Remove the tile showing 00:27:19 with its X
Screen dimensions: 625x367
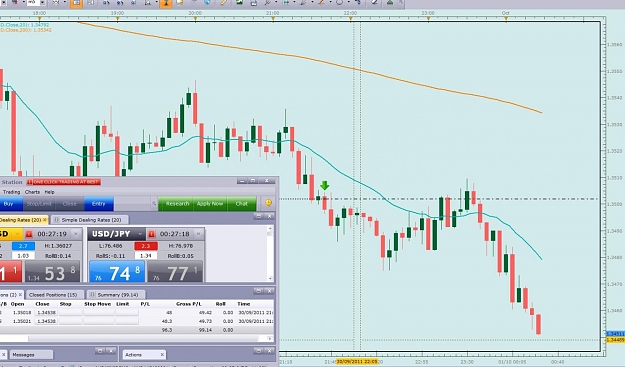(76, 234)
